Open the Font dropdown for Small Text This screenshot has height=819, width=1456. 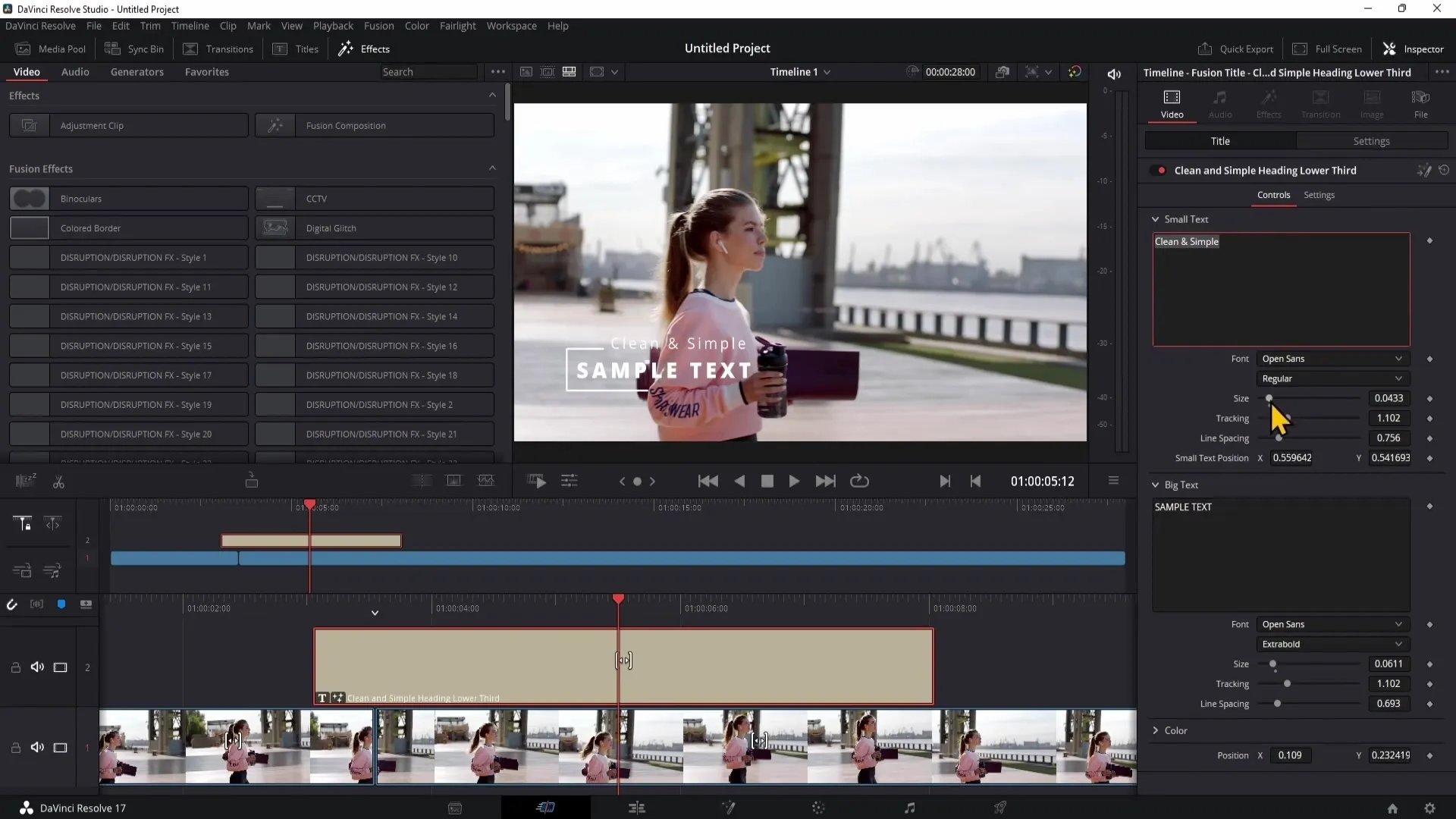click(1334, 358)
